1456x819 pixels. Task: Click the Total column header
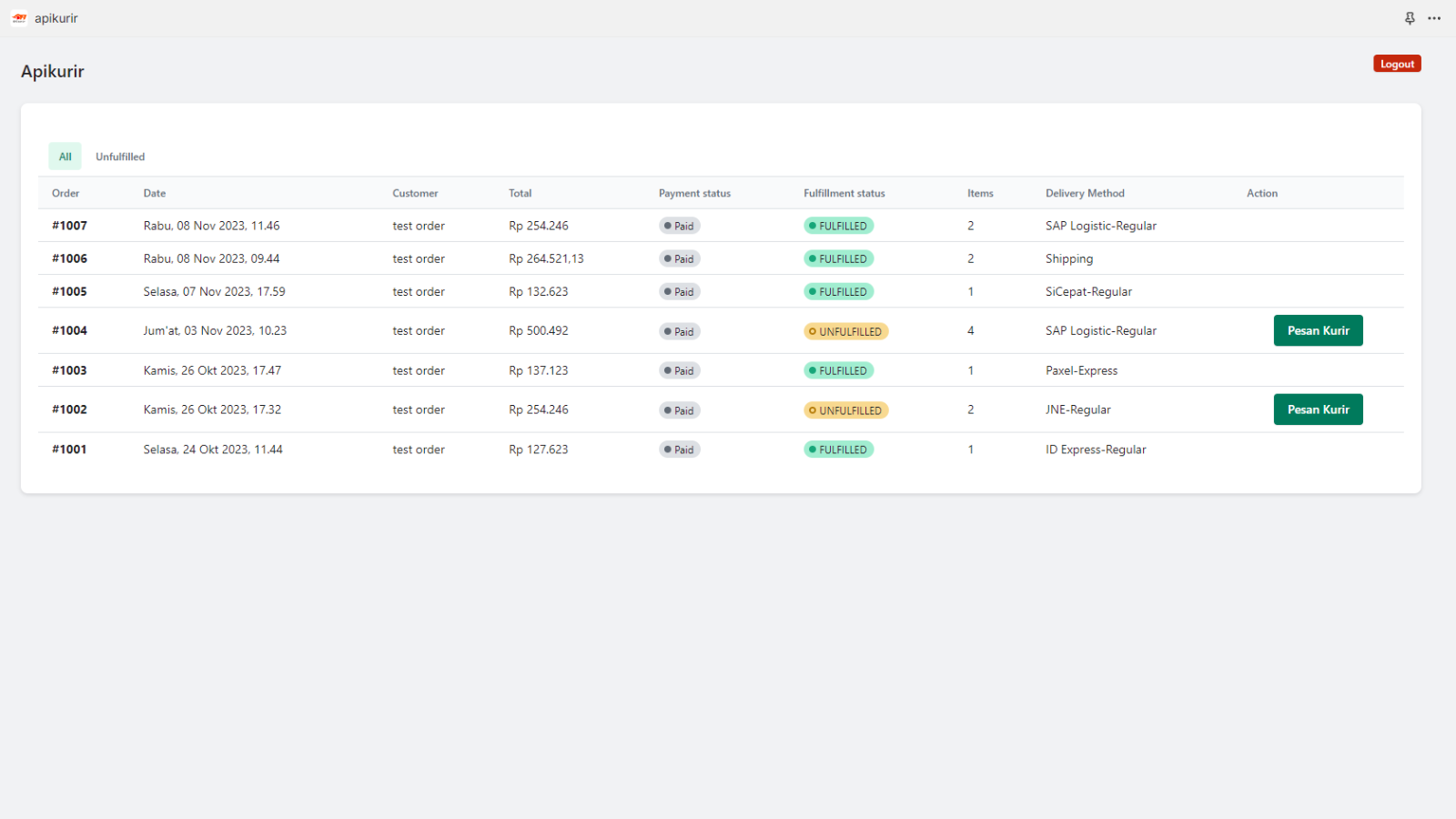[520, 193]
